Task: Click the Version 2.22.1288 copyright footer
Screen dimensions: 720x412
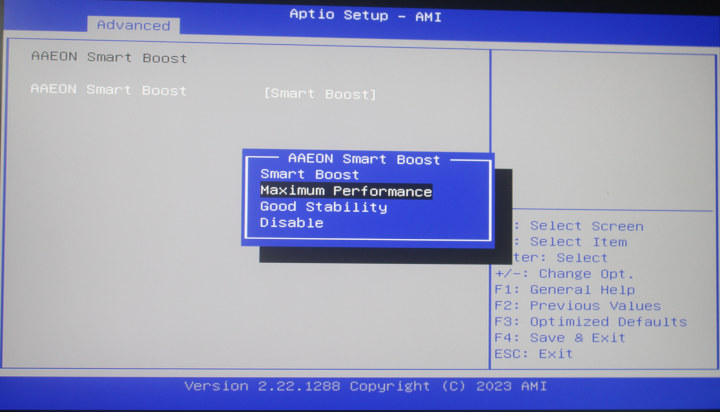Action: [x=366, y=386]
